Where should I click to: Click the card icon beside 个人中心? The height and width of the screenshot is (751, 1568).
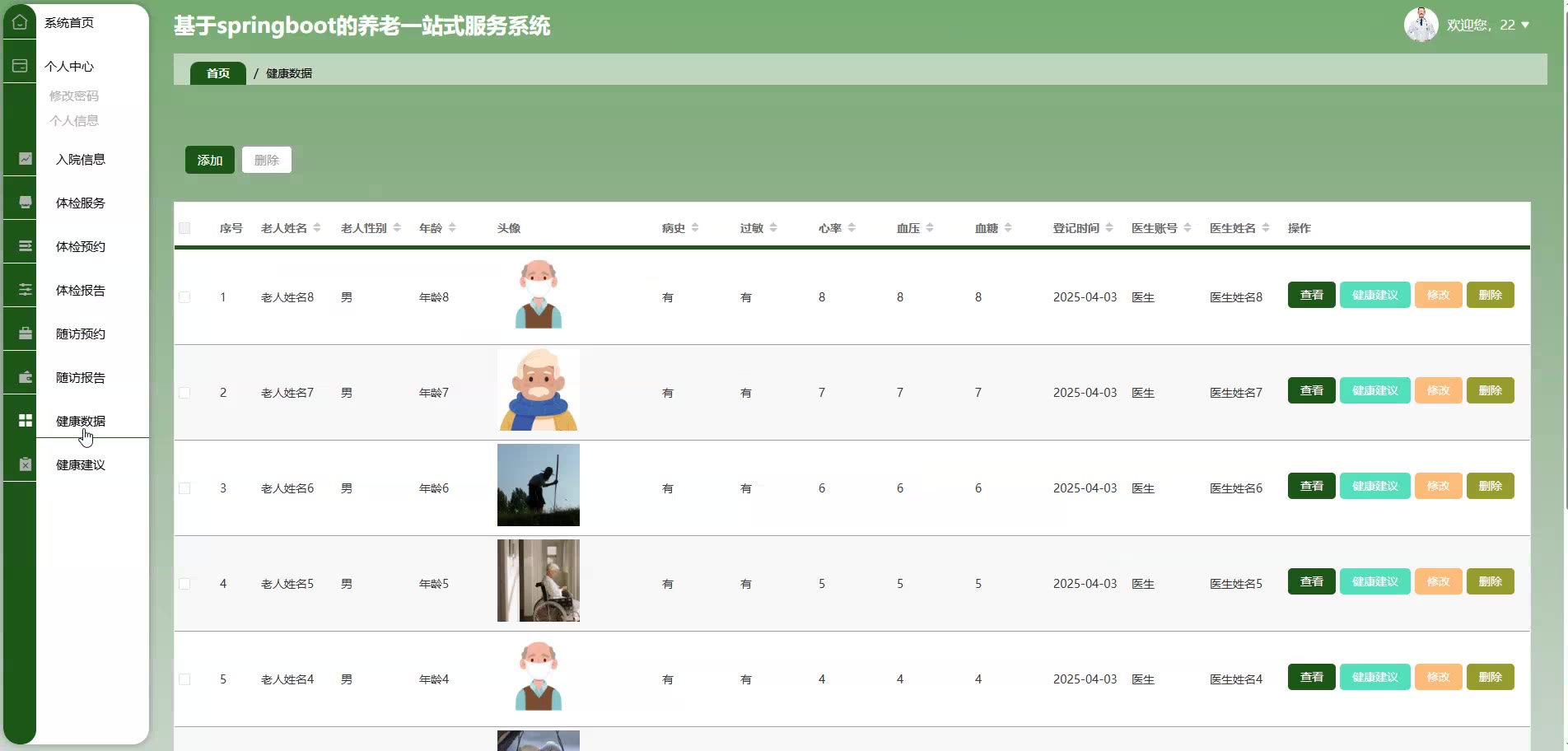(x=20, y=66)
